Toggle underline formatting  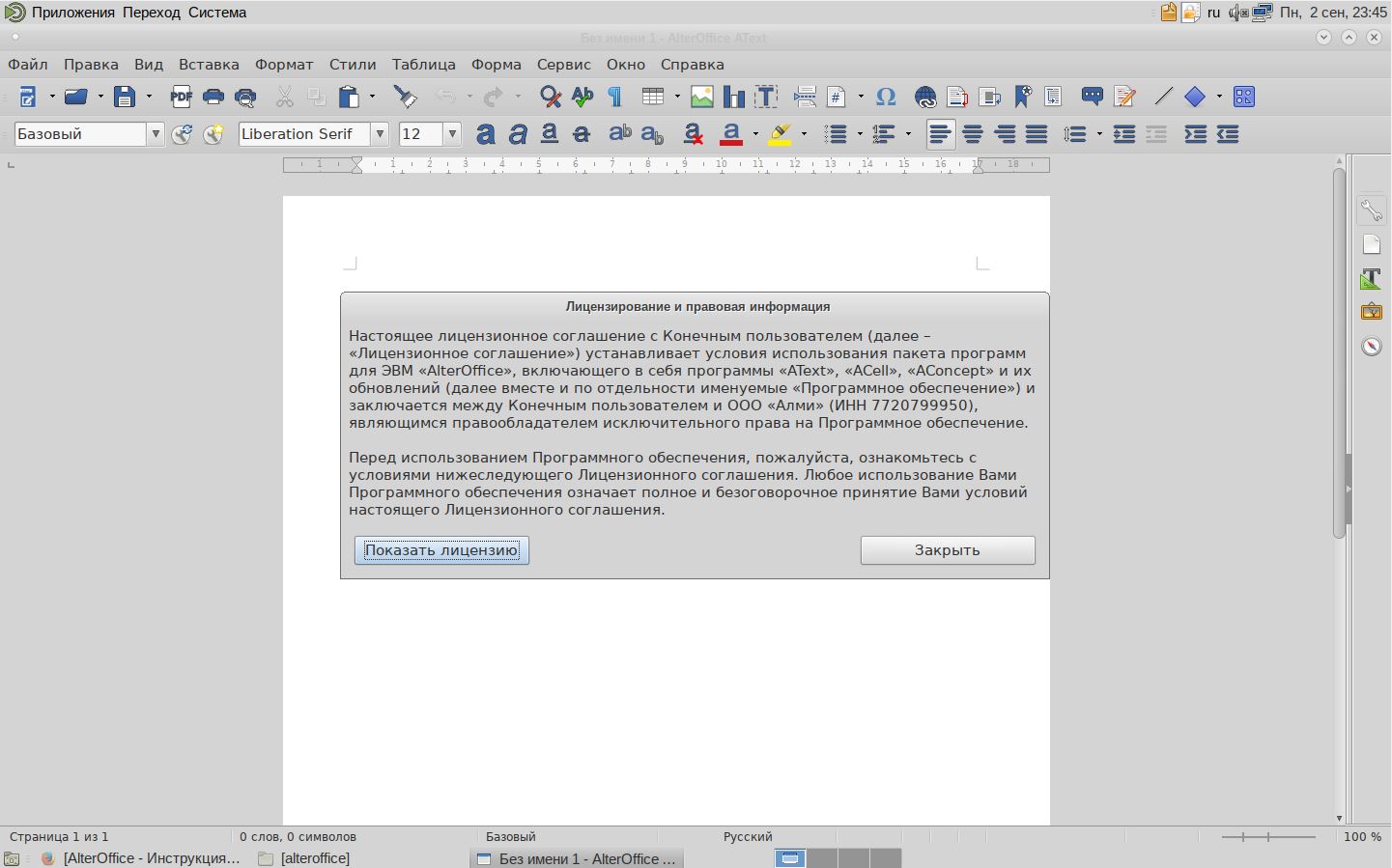[x=550, y=134]
